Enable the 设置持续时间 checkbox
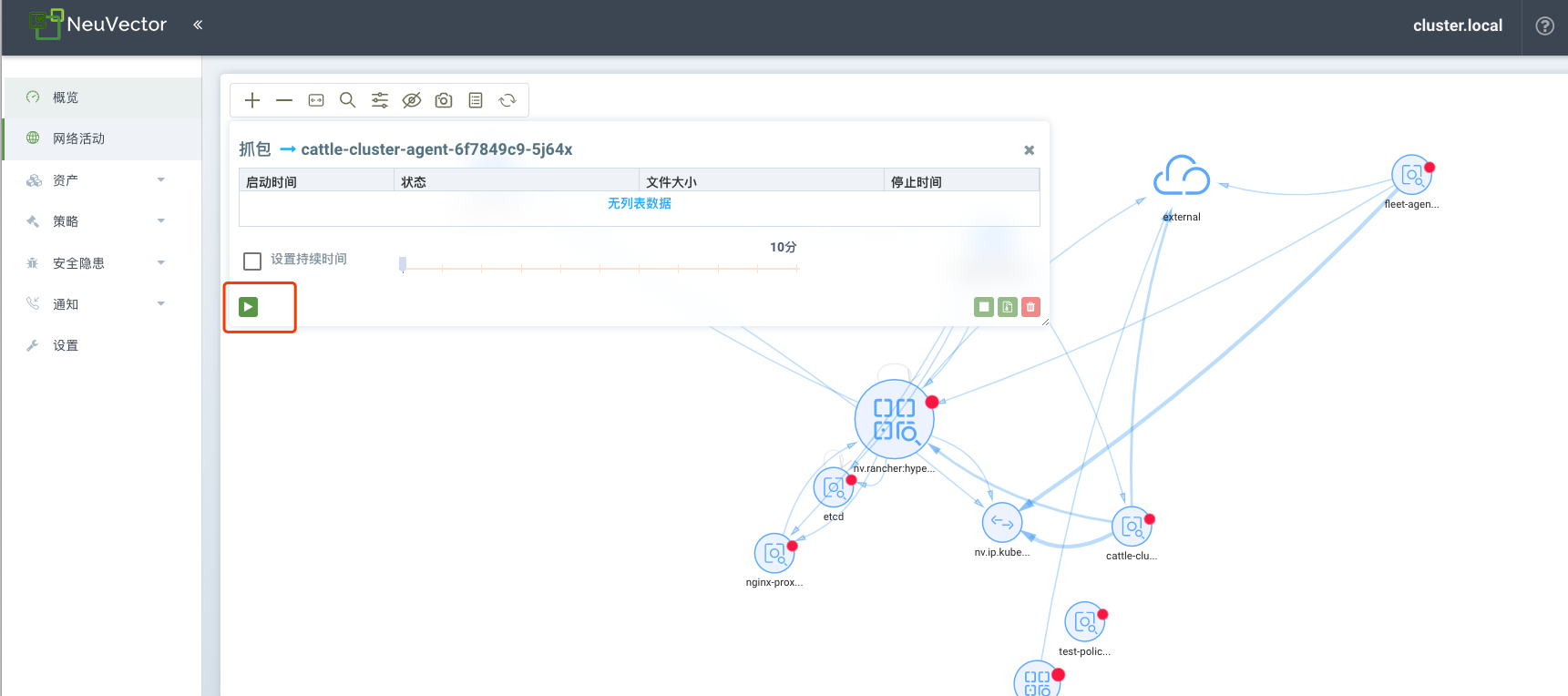 [x=252, y=261]
